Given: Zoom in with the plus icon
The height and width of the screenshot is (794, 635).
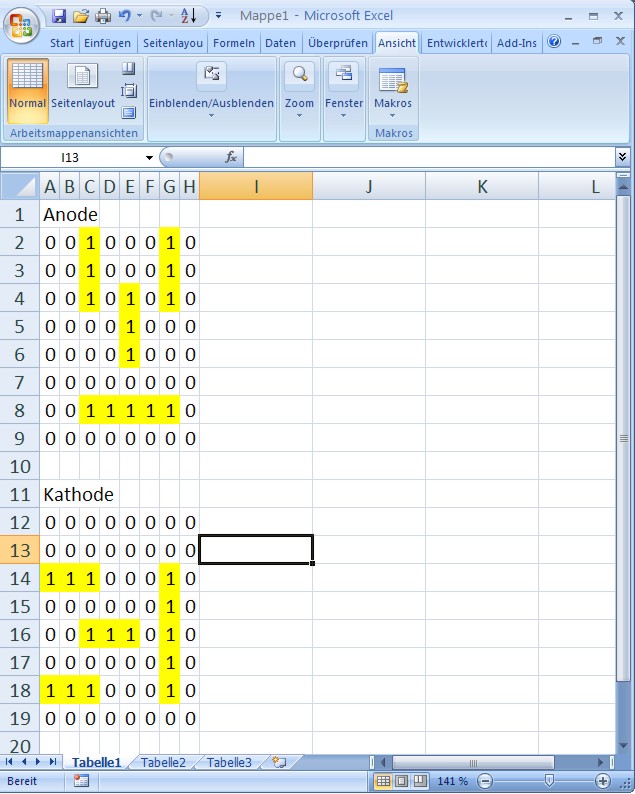Looking at the screenshot, I should (x=603, y=780).
